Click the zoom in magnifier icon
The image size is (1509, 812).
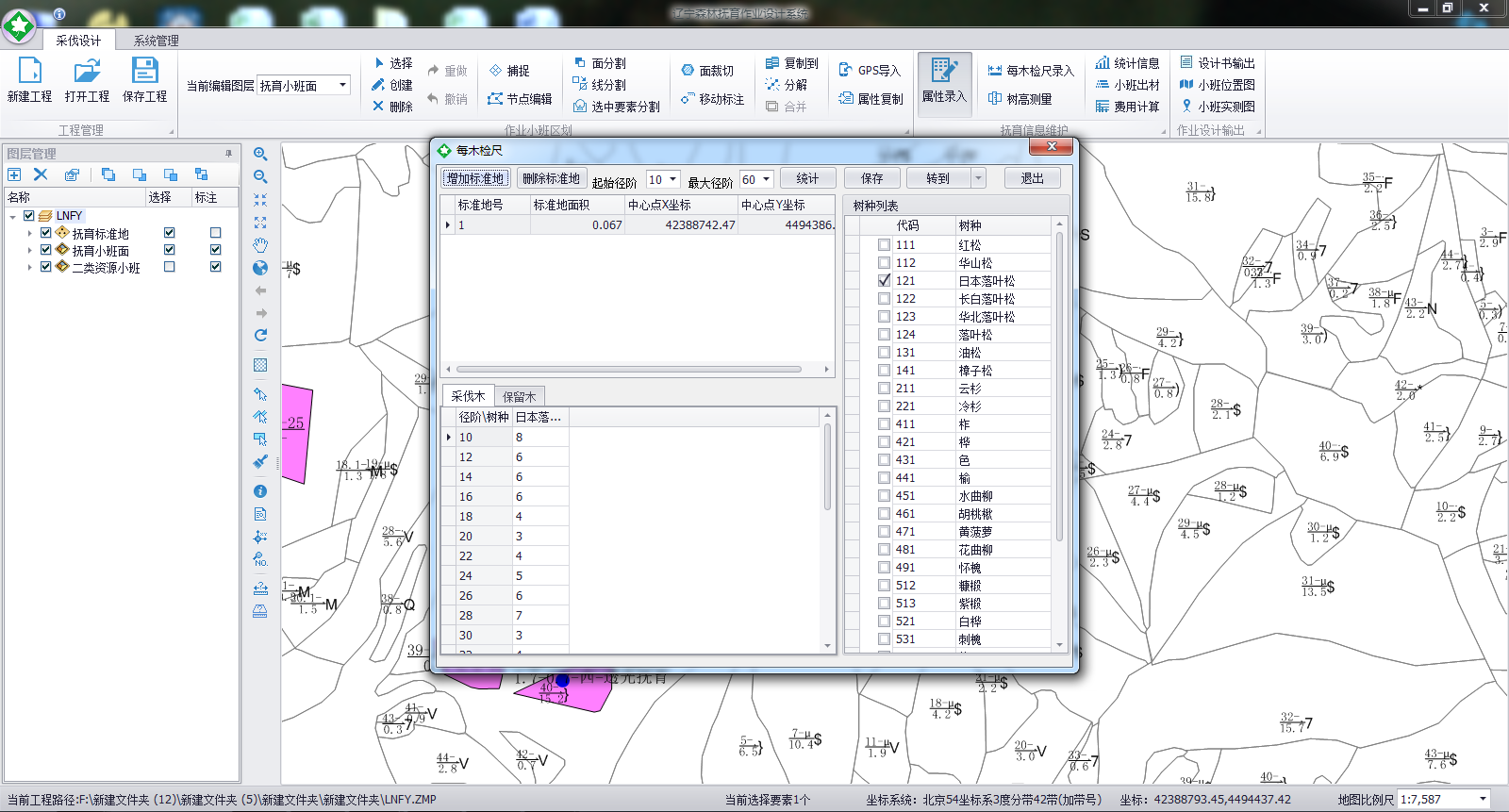(x=260, y=154)
